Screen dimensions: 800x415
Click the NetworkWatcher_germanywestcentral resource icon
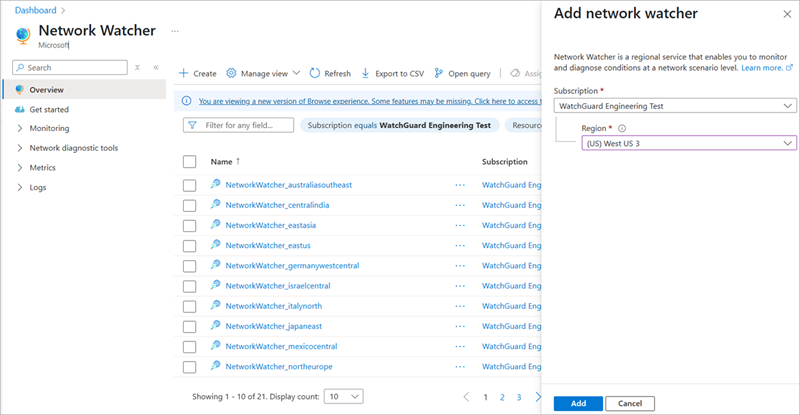(216, 264)
